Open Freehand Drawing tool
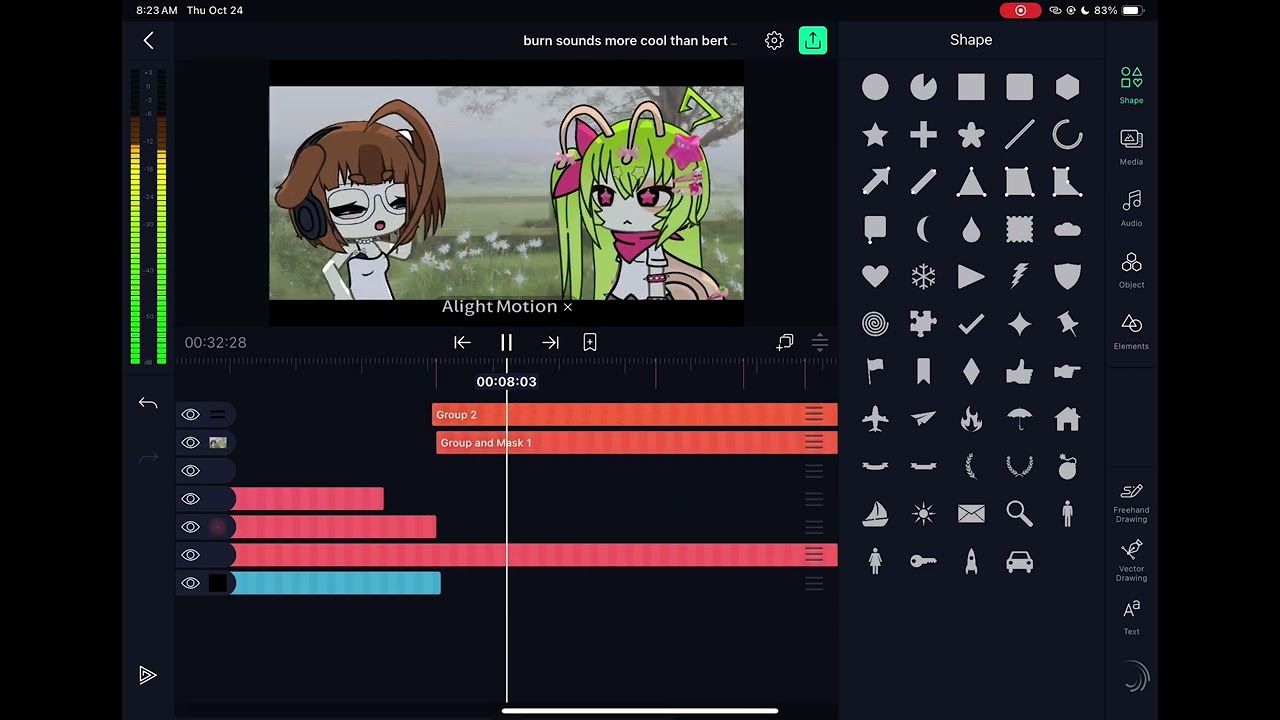 pos(1131,502)
